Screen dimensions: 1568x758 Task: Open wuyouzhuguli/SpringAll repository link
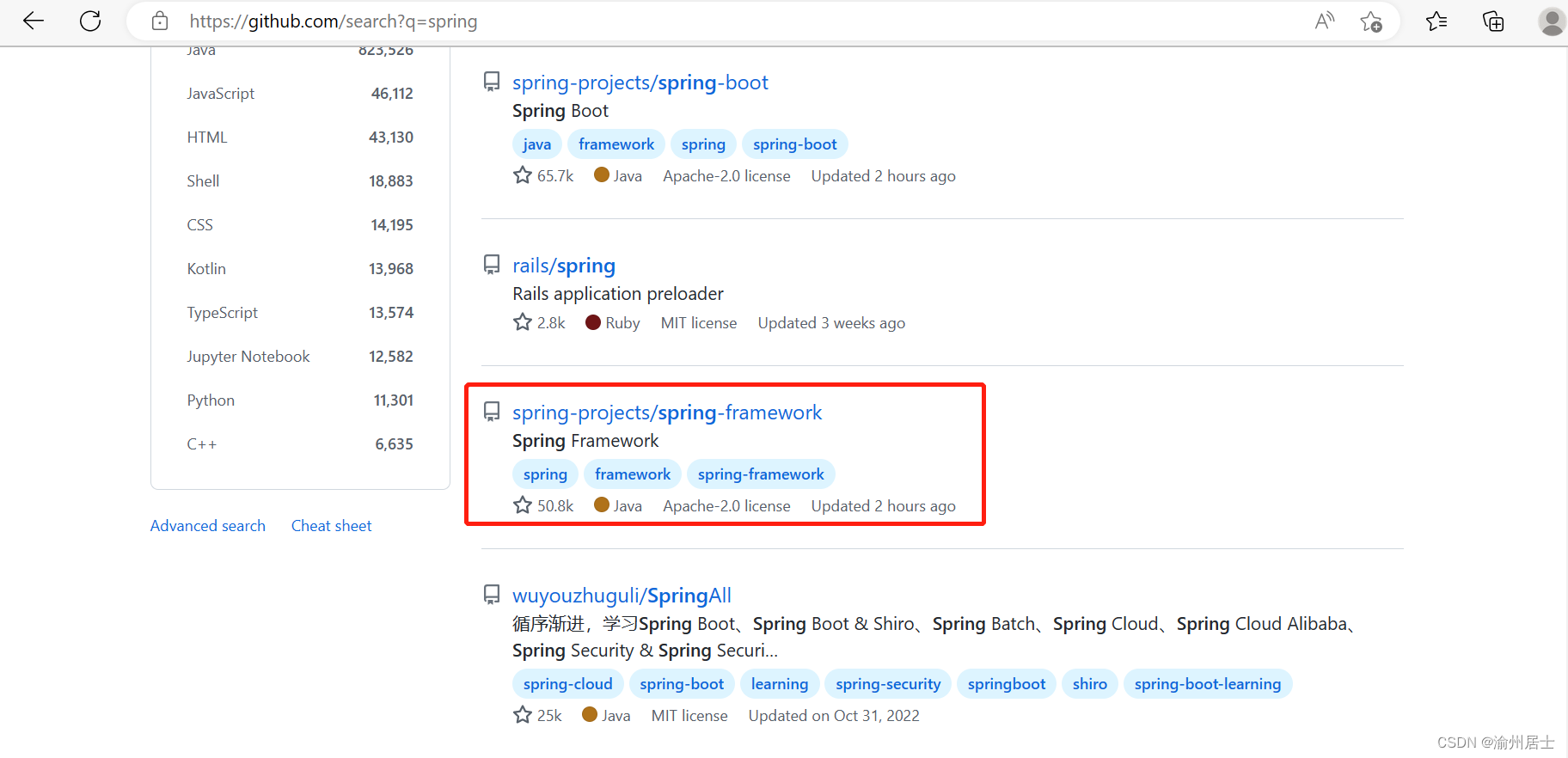(x=622, y=596)
